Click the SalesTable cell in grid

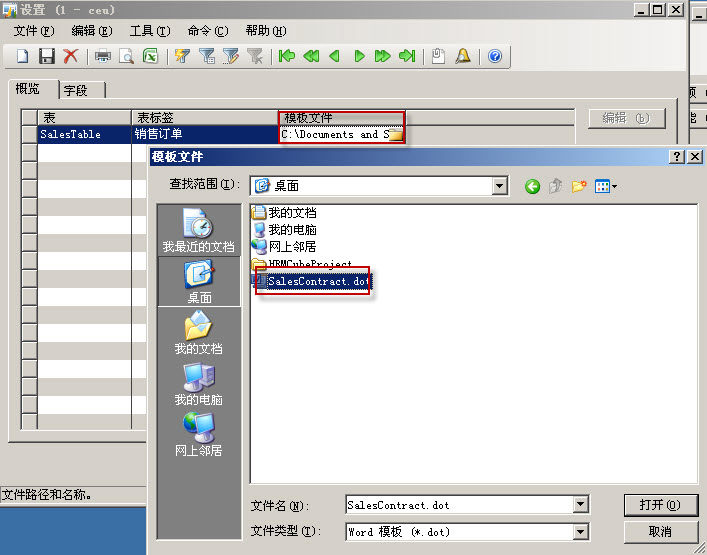[84, 134]
